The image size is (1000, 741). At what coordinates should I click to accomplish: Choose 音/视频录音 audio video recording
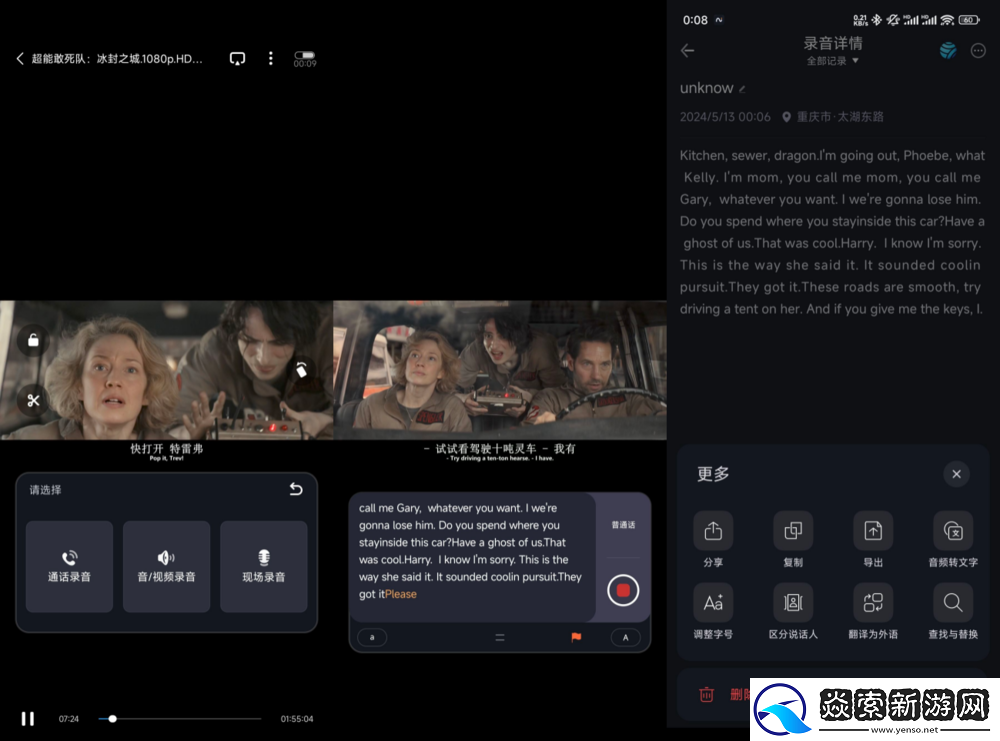[x=166, y=566]
